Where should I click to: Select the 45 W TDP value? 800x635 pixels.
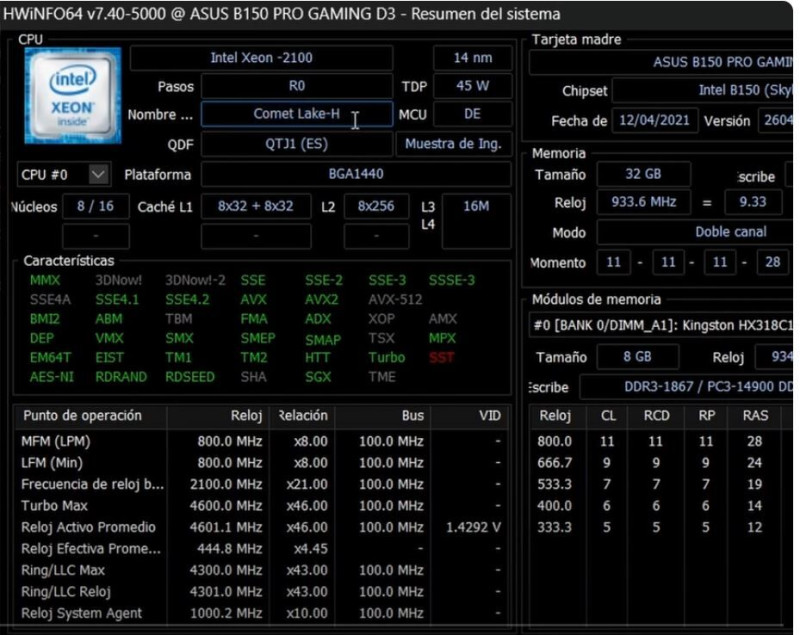pos(473,86)
